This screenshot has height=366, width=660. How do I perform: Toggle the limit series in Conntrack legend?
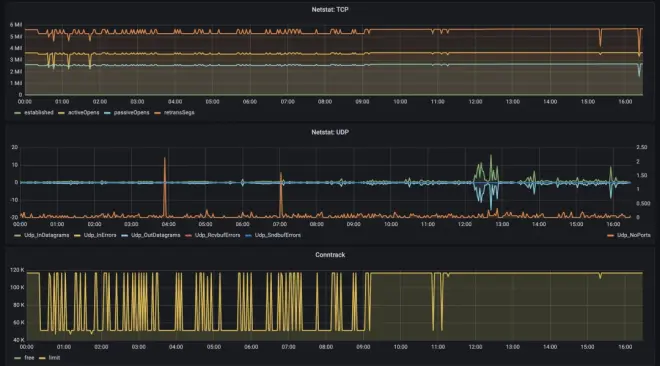[x=54, y=358]
